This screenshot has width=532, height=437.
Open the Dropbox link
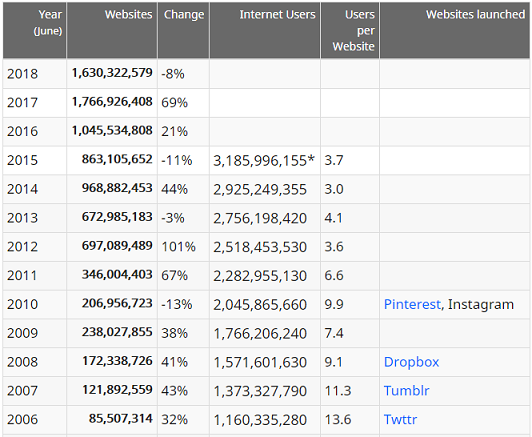(411, 362)
